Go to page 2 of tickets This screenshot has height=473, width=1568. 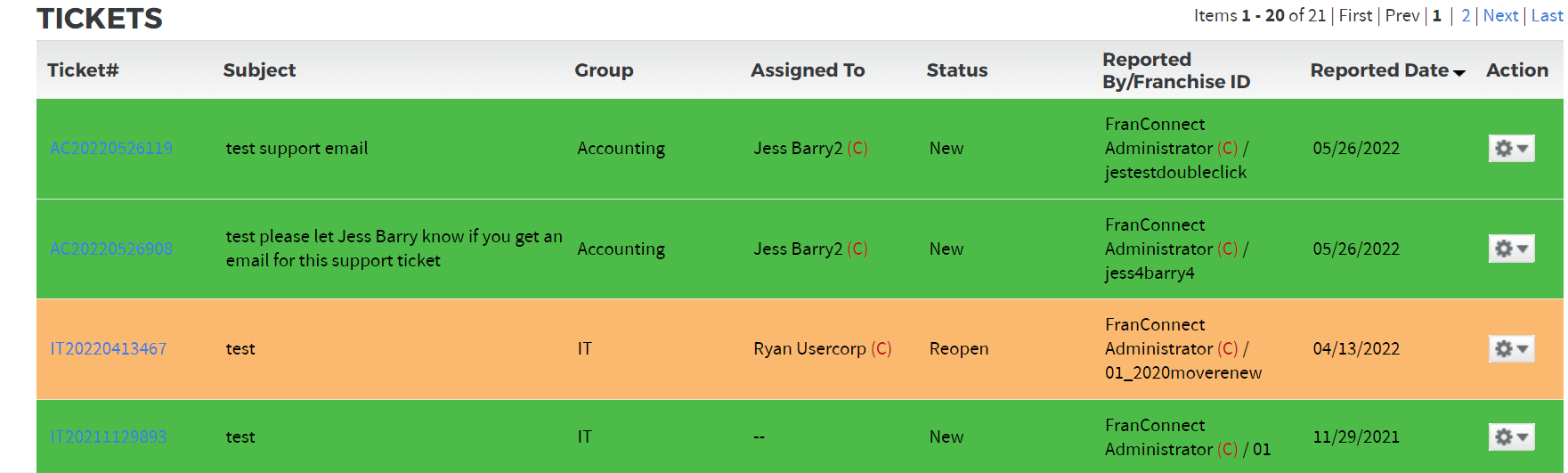(x=1466, y=15)
